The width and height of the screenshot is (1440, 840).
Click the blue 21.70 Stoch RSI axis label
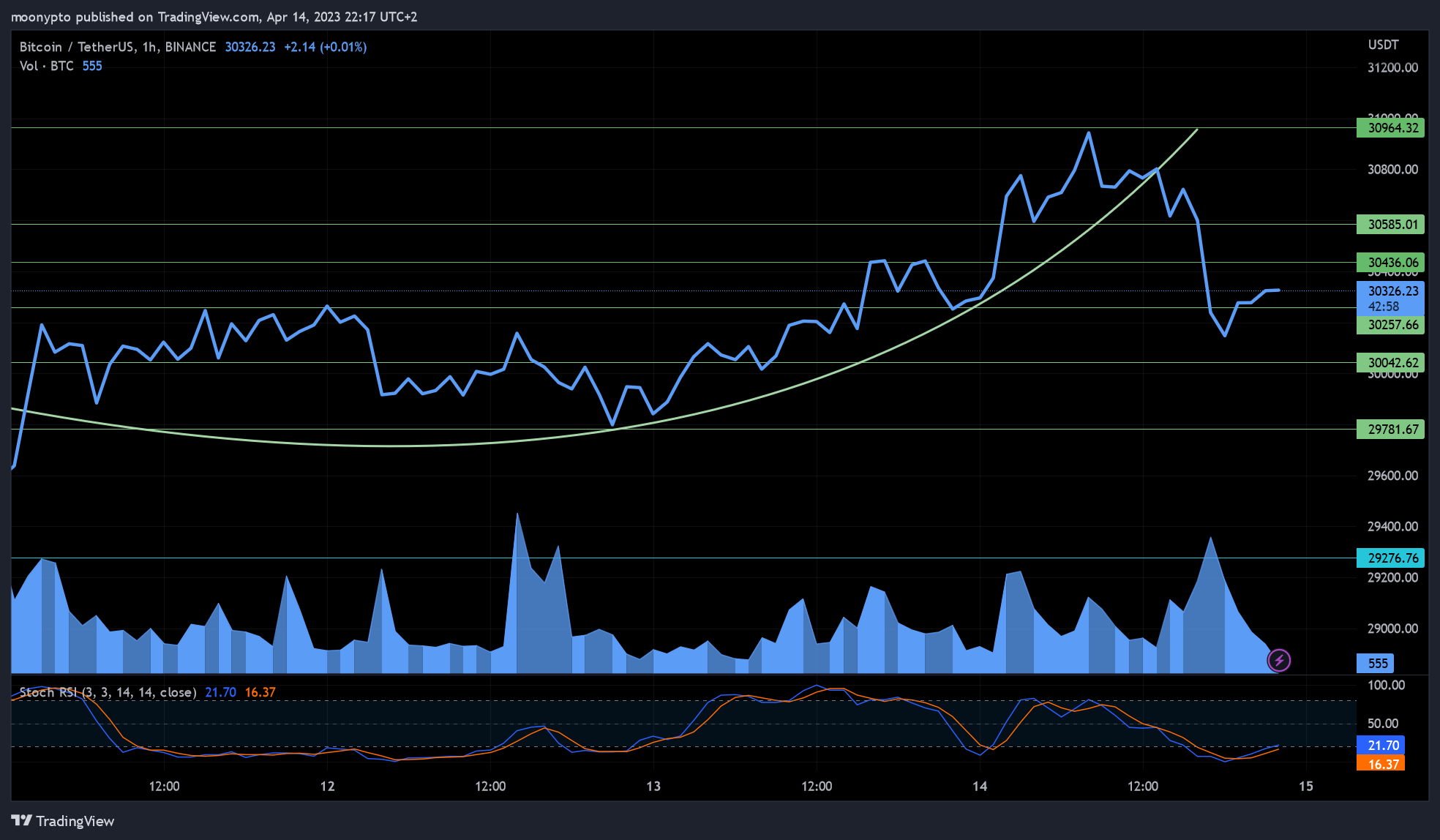click(x=1381, y=746)
